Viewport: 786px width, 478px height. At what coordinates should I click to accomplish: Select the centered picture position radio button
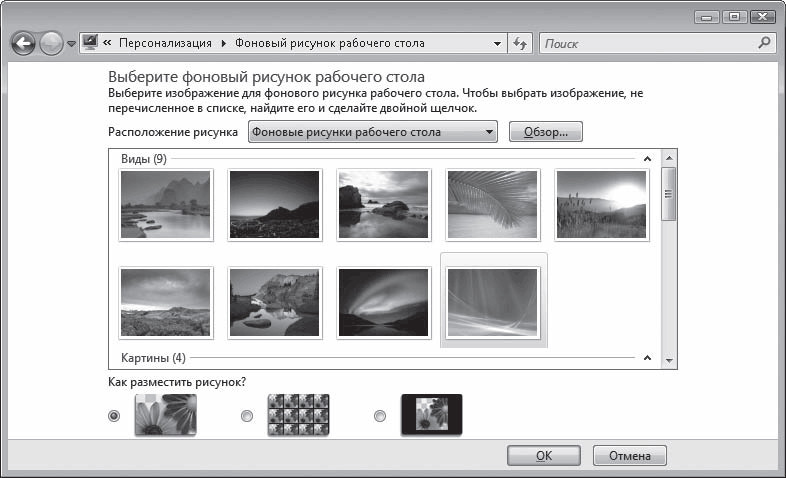[380, 416]
